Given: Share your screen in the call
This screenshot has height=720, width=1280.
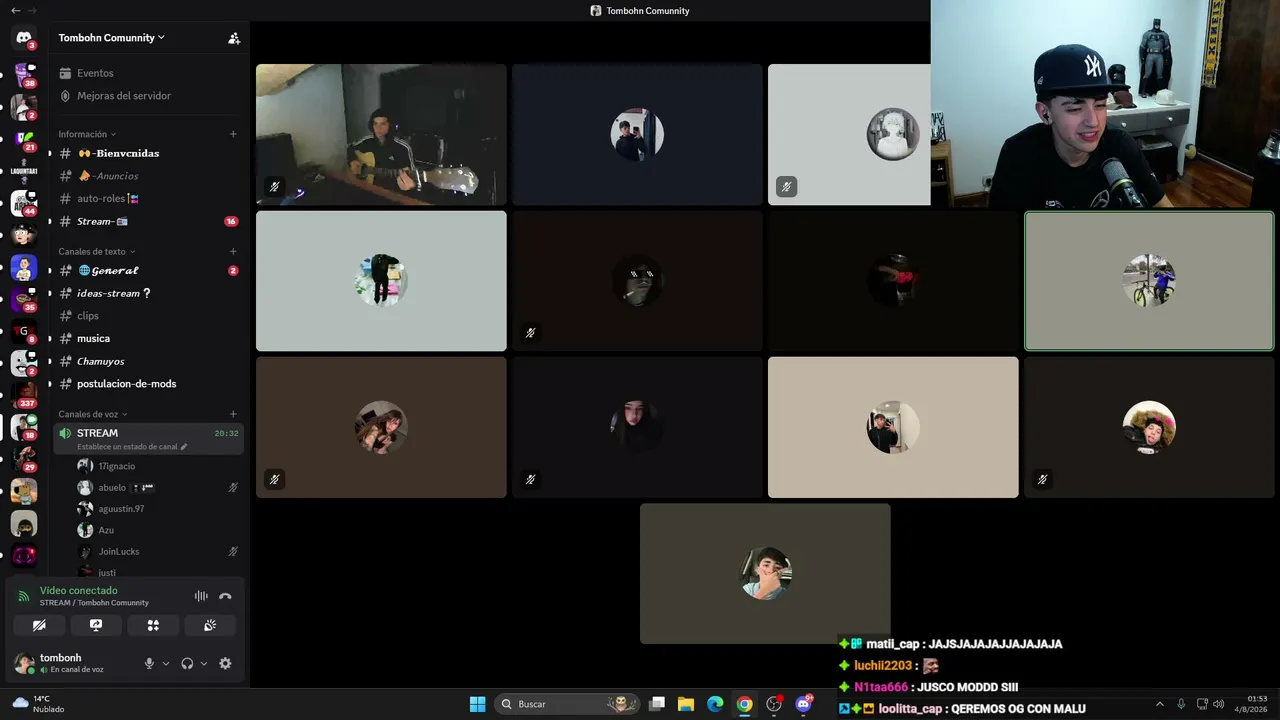Looking at the screenshot, I should (x=96, y=625).
